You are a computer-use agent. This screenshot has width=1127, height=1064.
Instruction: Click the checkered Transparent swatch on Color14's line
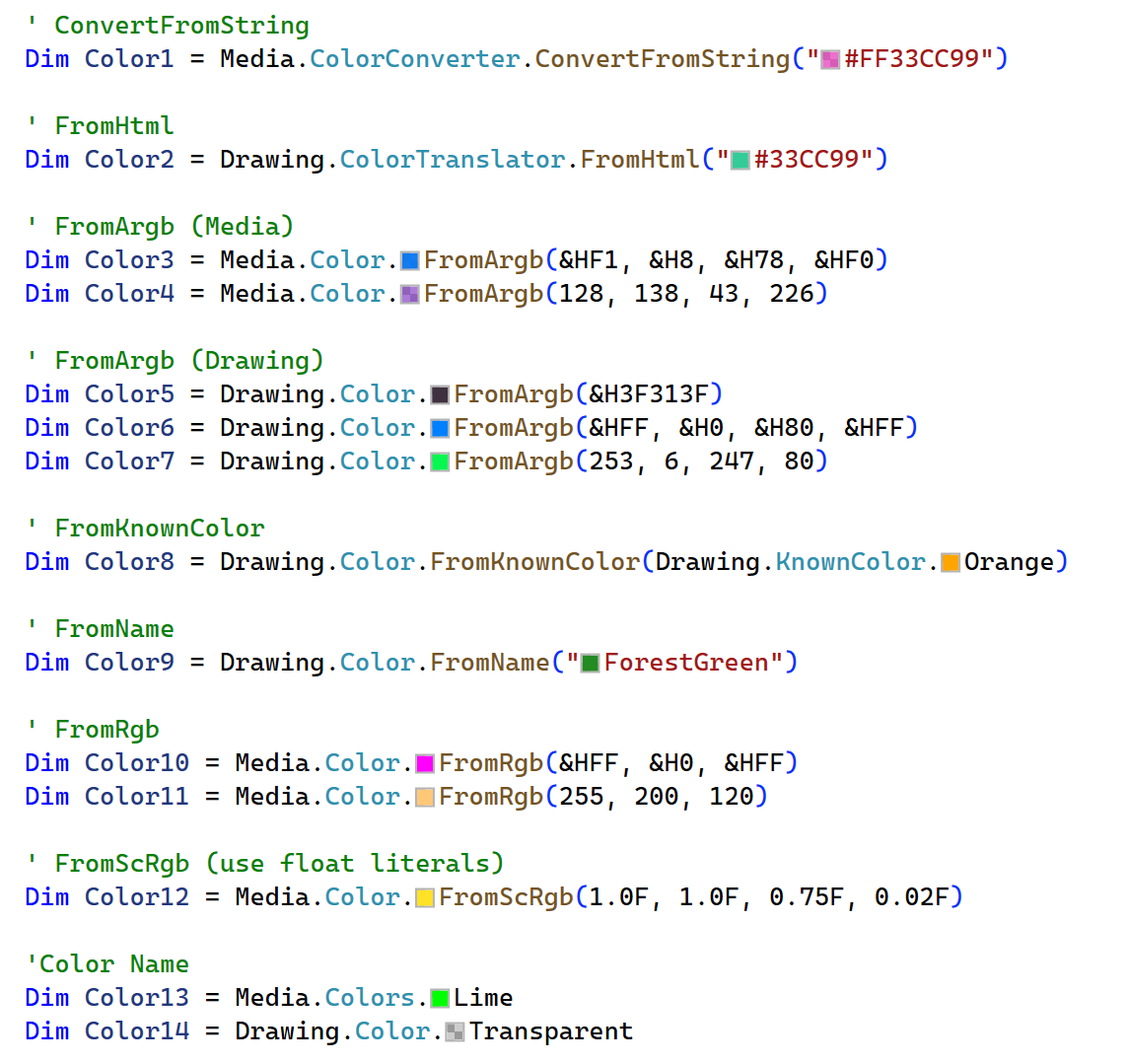point(453,1030)
